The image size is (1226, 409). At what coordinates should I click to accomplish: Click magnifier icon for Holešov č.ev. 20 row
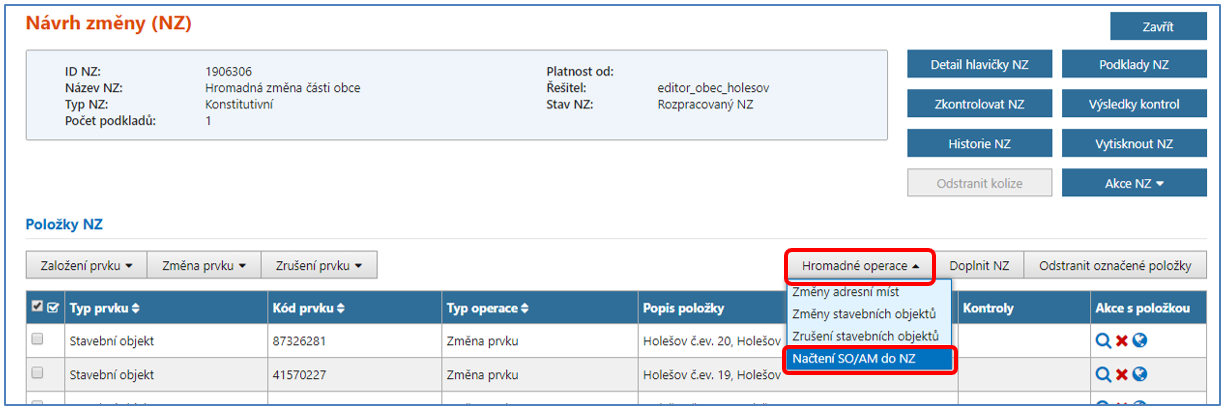point(1103,341)
